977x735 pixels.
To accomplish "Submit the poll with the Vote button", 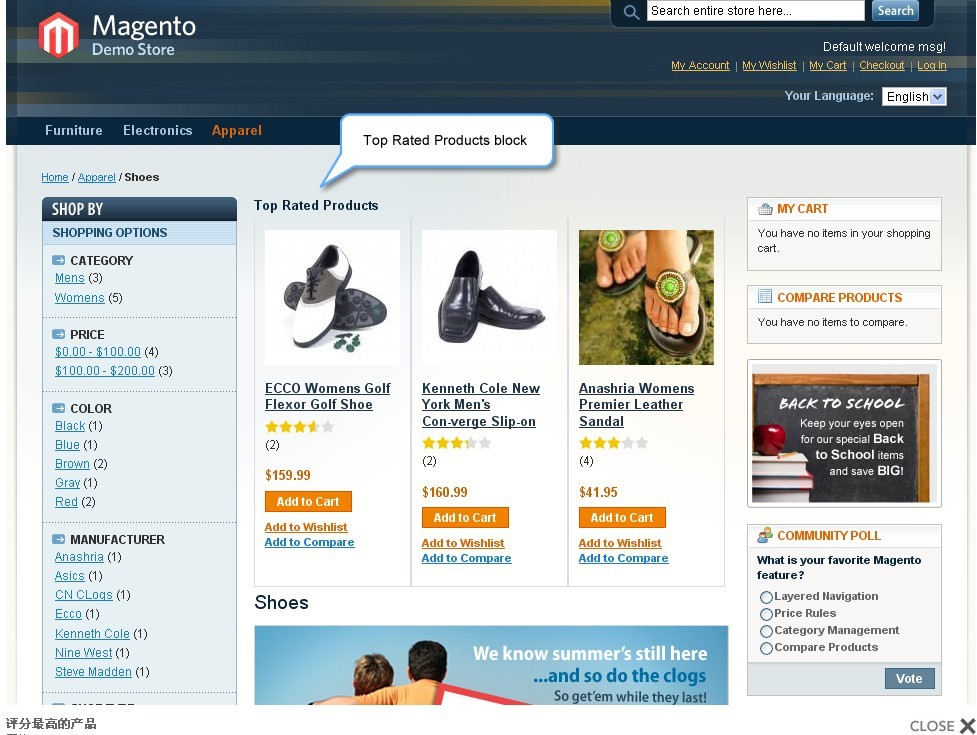I will [x=909, y=678].
